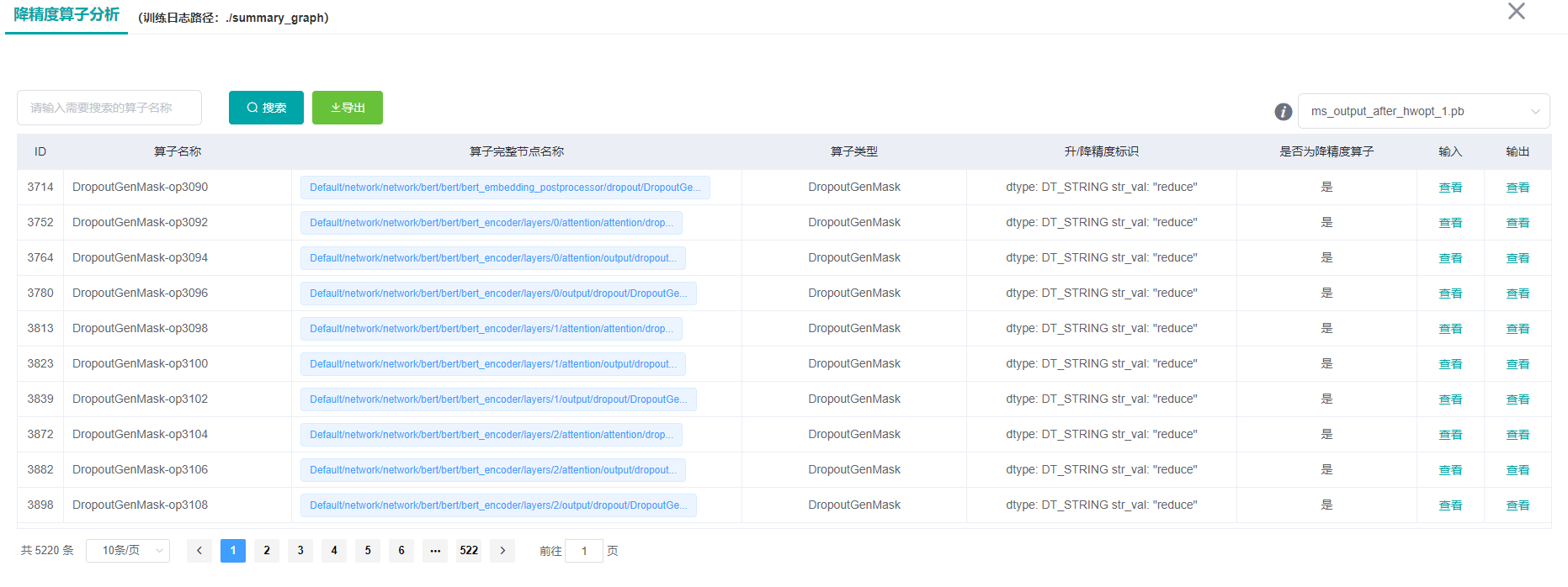Screen dimensions: 1568x587
Task: Close the analysis panel with X icon
Action: point(1516,12)
